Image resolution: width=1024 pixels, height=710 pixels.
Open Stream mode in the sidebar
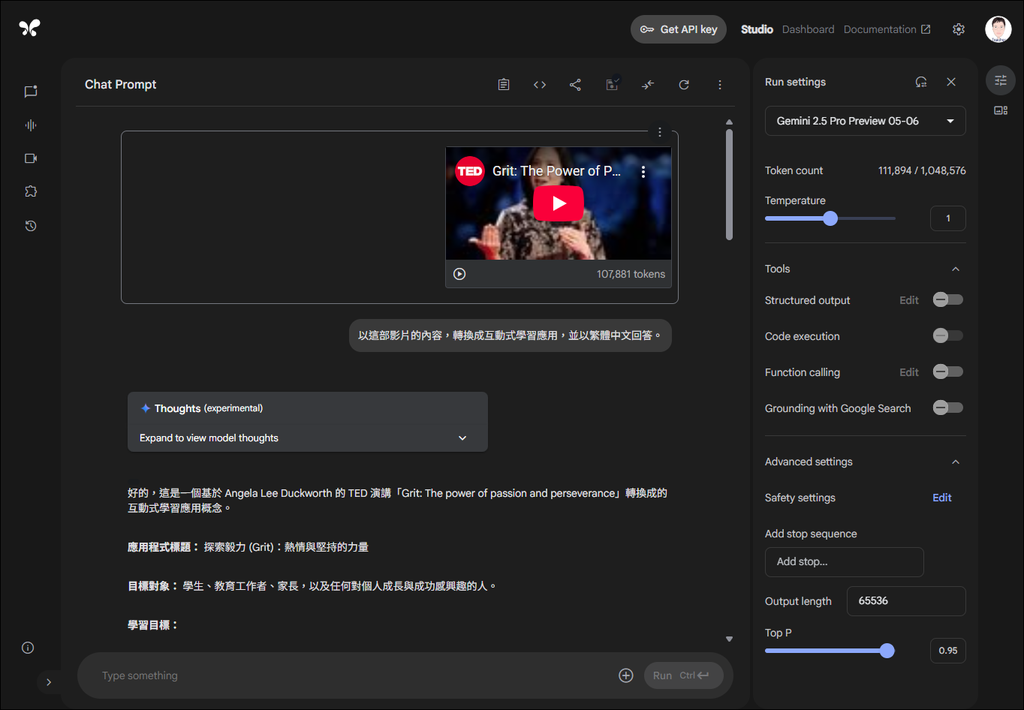click(30, 125)
